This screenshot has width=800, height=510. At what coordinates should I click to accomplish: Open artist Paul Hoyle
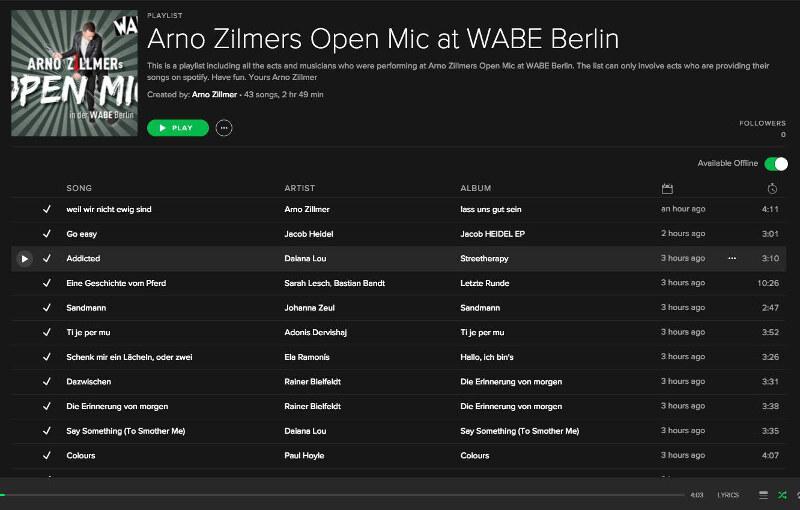pyautogui.click(x=304, y=455)
